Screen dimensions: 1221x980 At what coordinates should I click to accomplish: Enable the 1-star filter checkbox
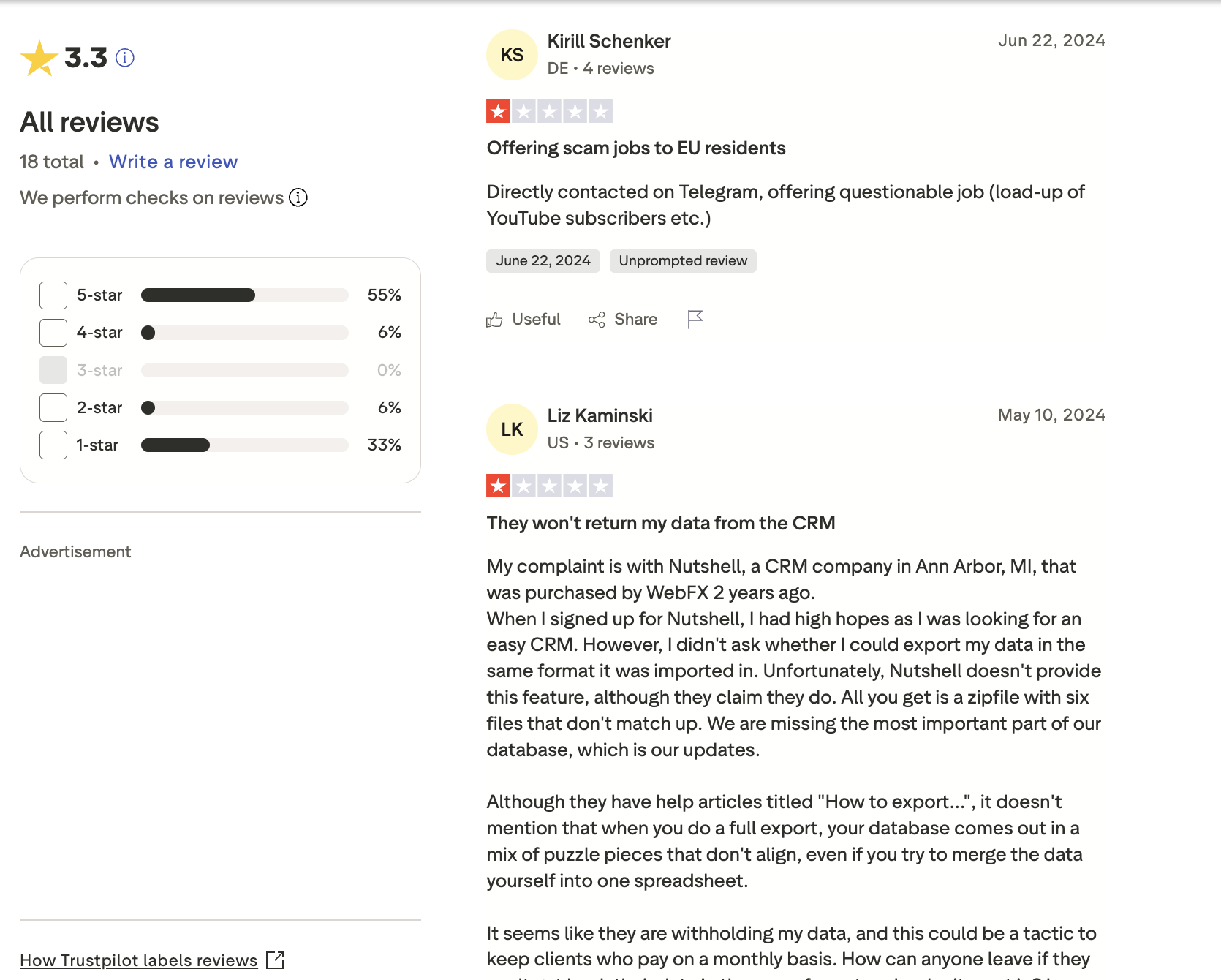[x=53, y=445]
